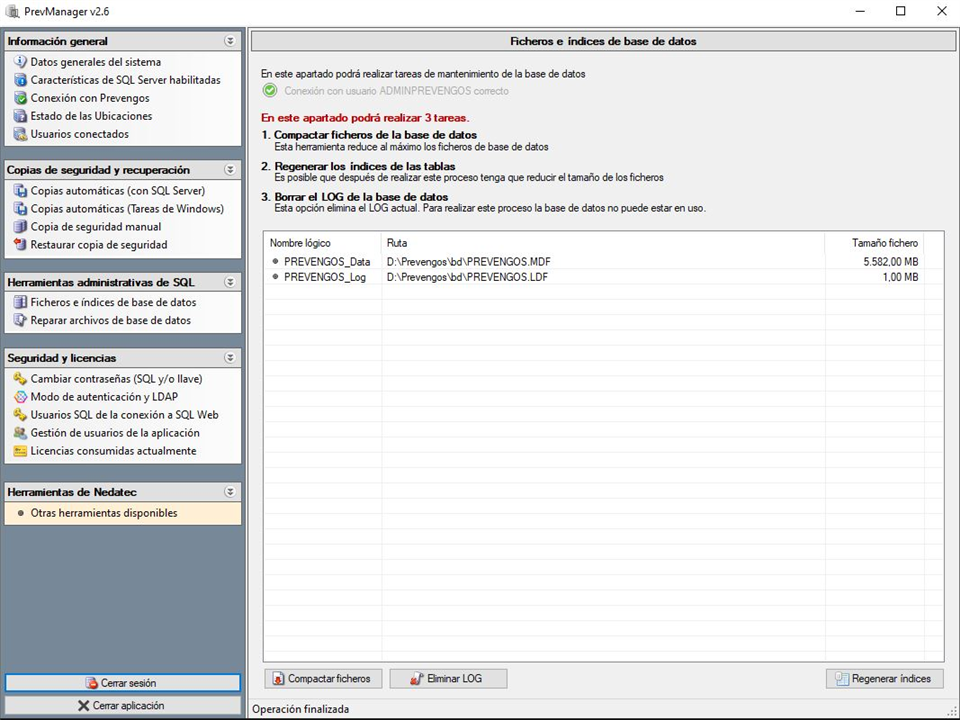Collapse the Herramientas de Nedatec panel
The width and height of the screenshot is (960, 720).
tap(230, 492)
